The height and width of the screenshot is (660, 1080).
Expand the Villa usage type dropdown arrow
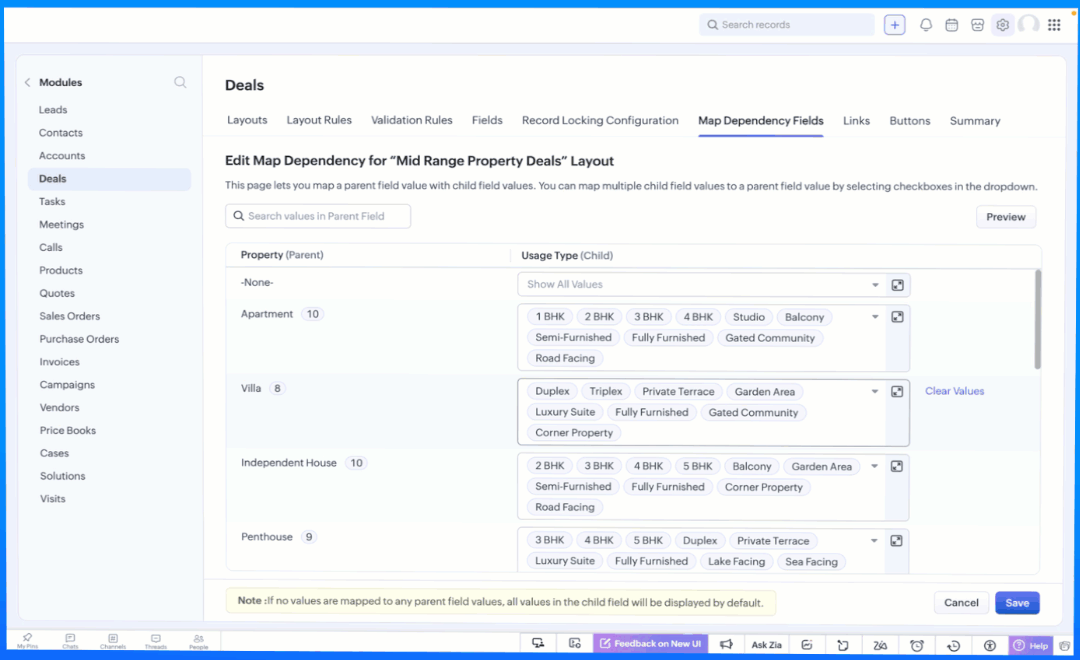click(875, 392)
